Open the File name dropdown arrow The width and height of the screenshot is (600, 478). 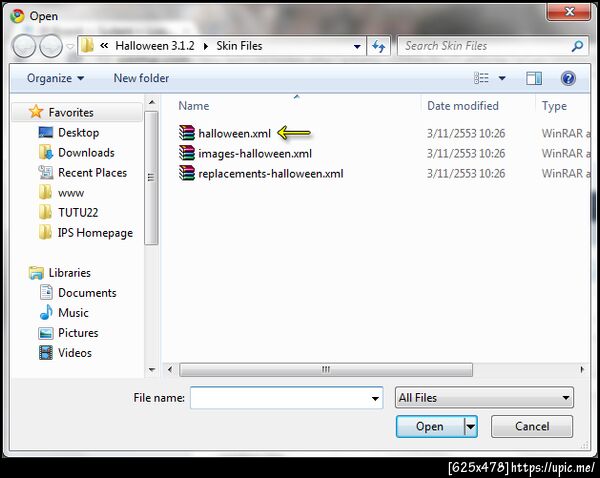[375, 398]
